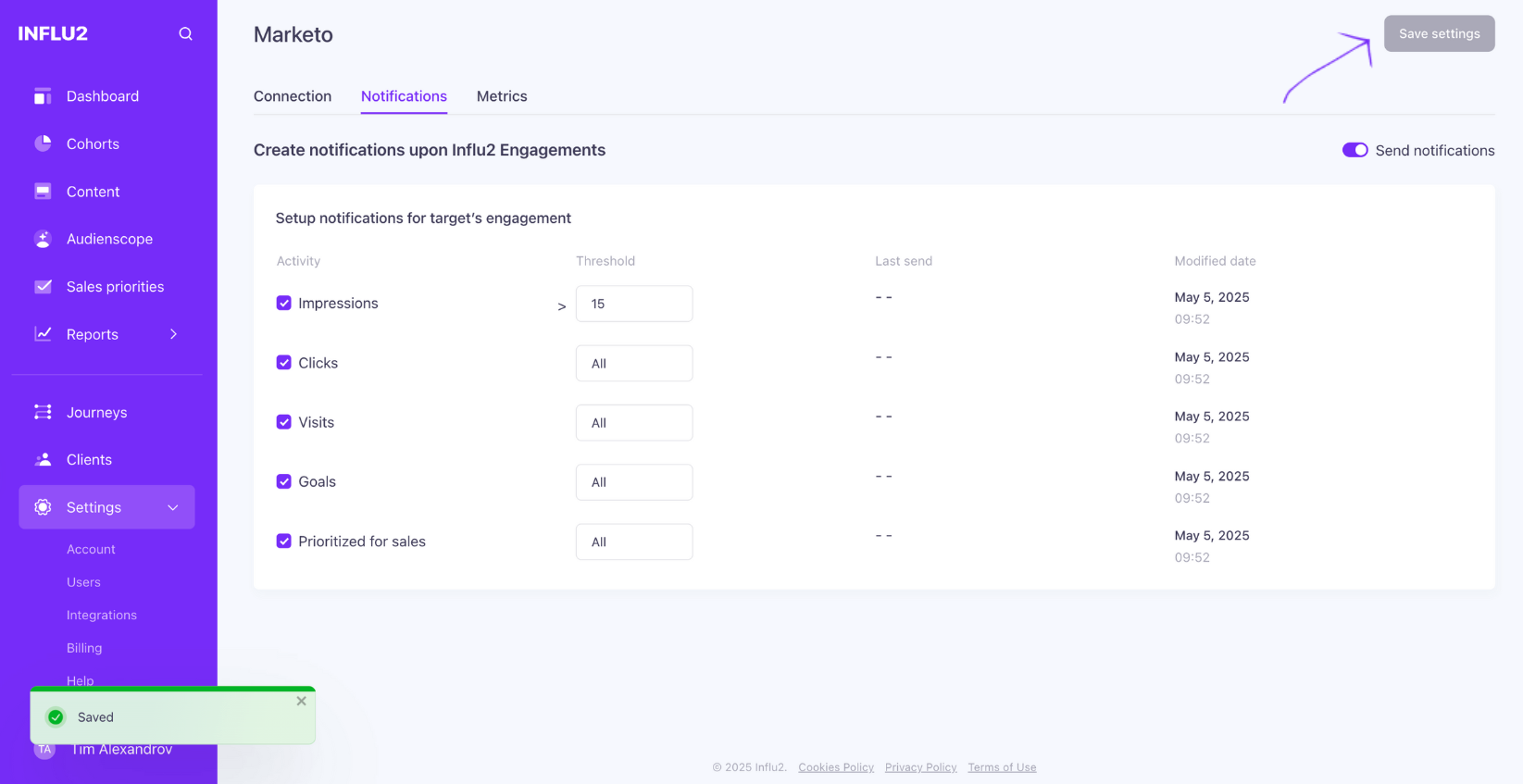Click the Audienscope icon
The image size is (1523, 784).
43,239
